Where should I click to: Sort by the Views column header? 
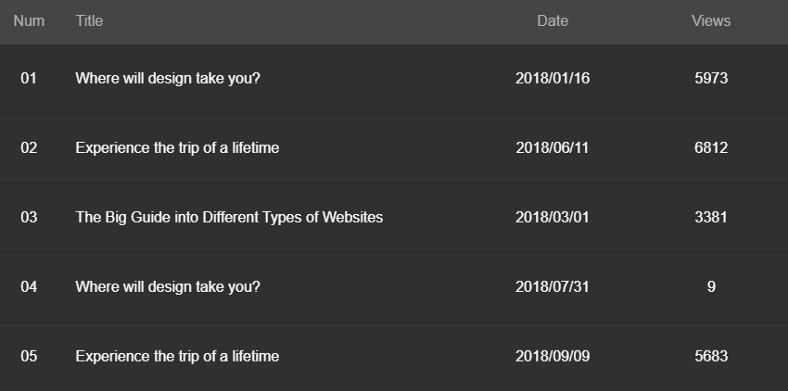coord(711,21)
